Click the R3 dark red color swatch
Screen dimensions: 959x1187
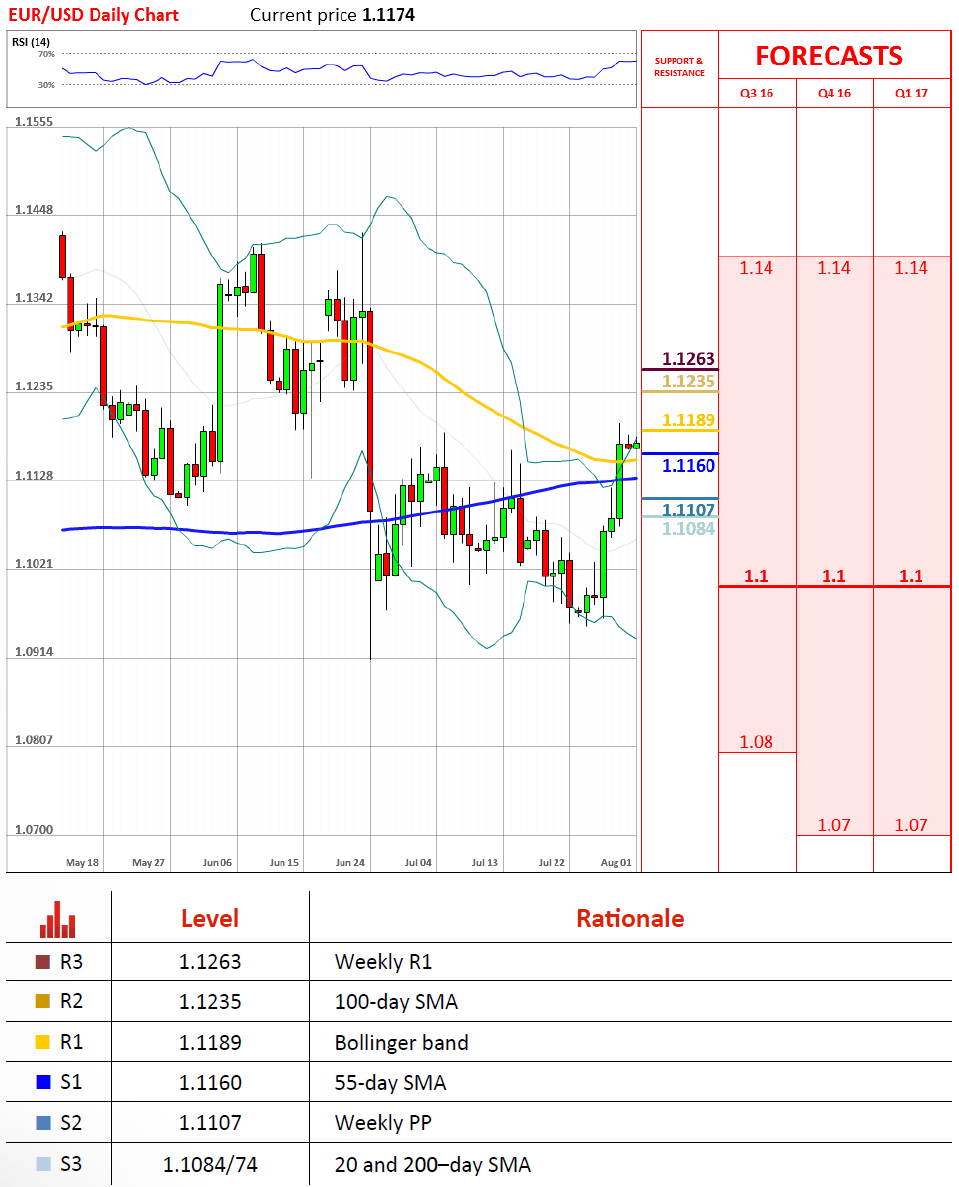[x=43, y=962]
